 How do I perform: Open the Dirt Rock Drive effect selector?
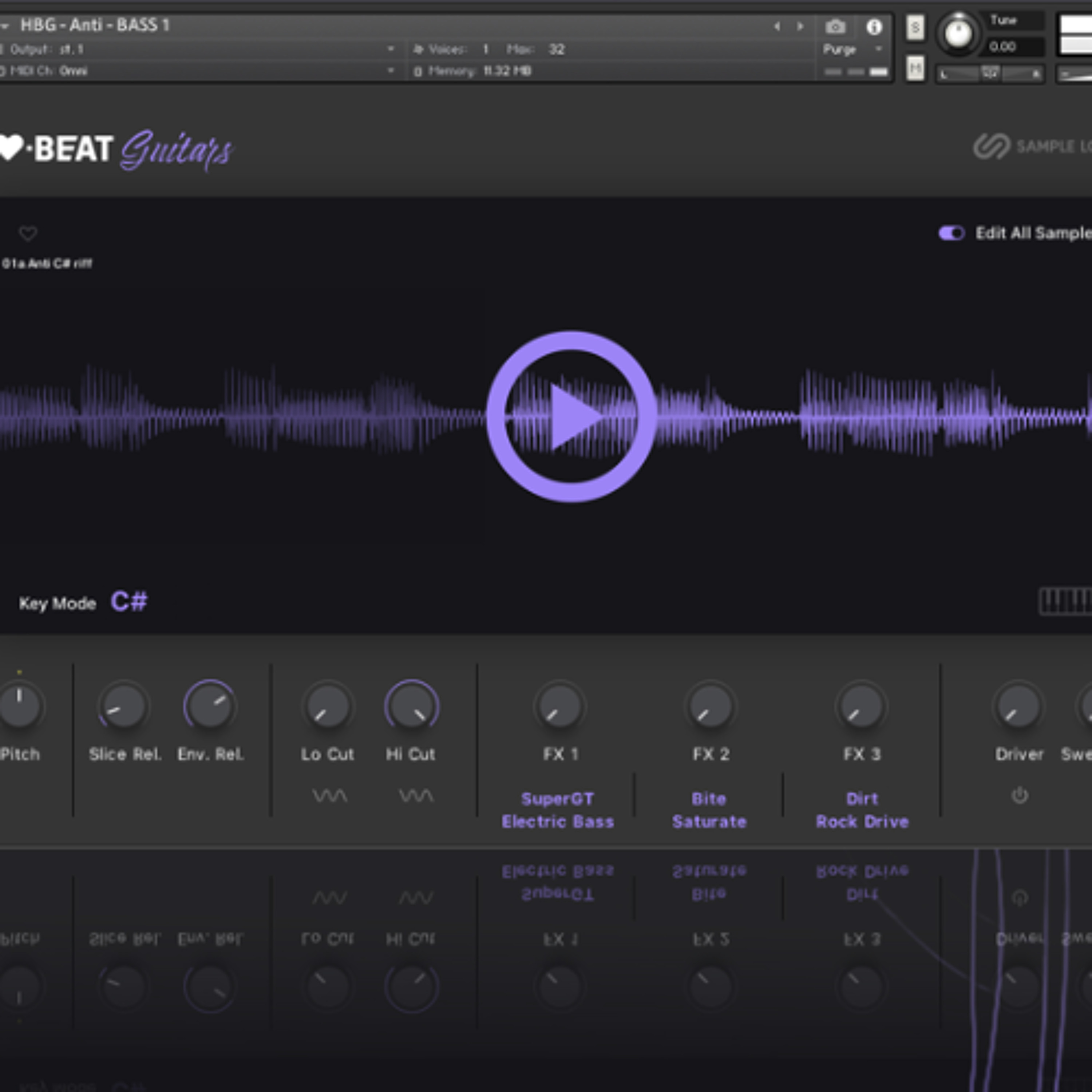point(862,810)
